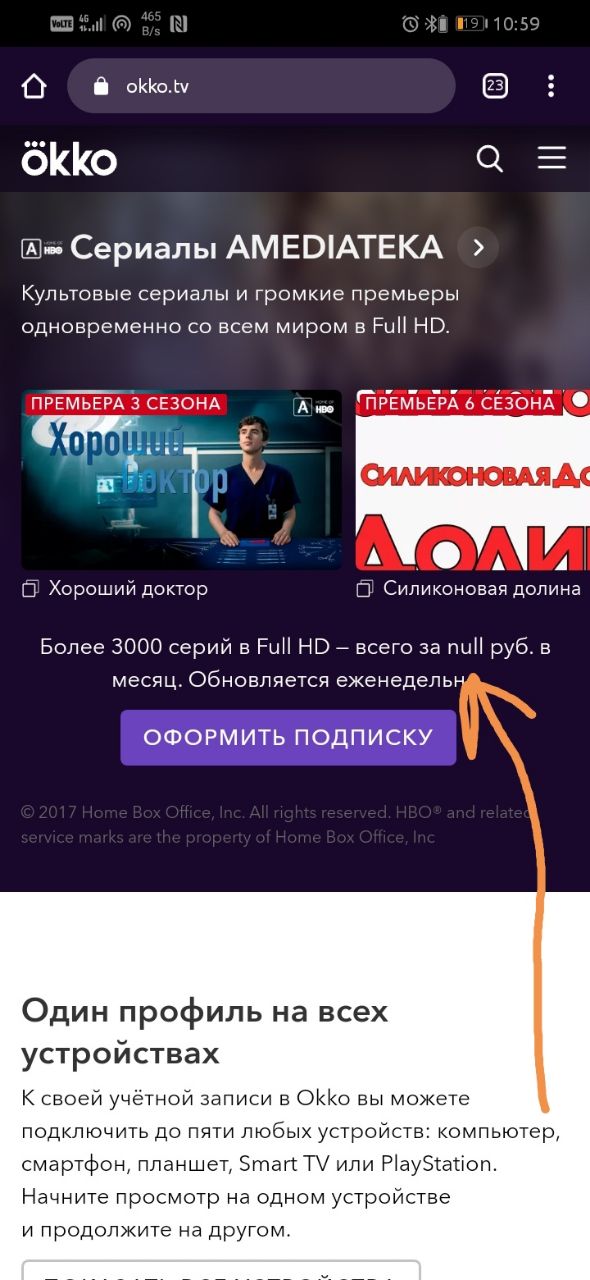Tap the Amedia HBO logo beside the heading

pos(42,248)
